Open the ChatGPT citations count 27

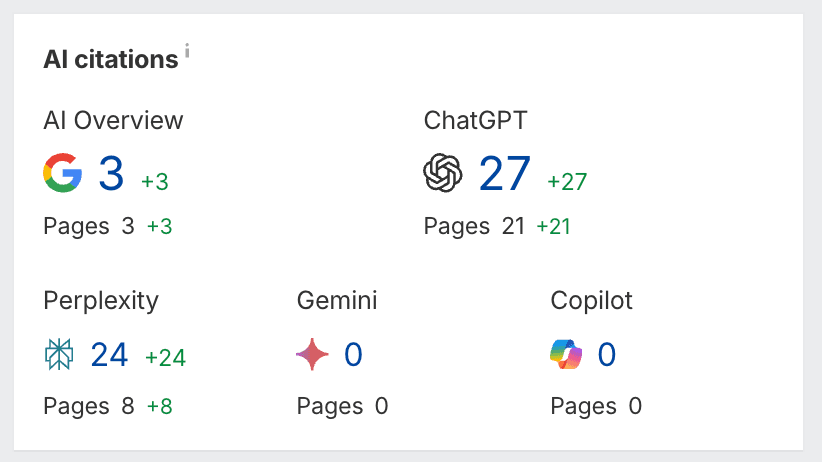coord(505,174)
